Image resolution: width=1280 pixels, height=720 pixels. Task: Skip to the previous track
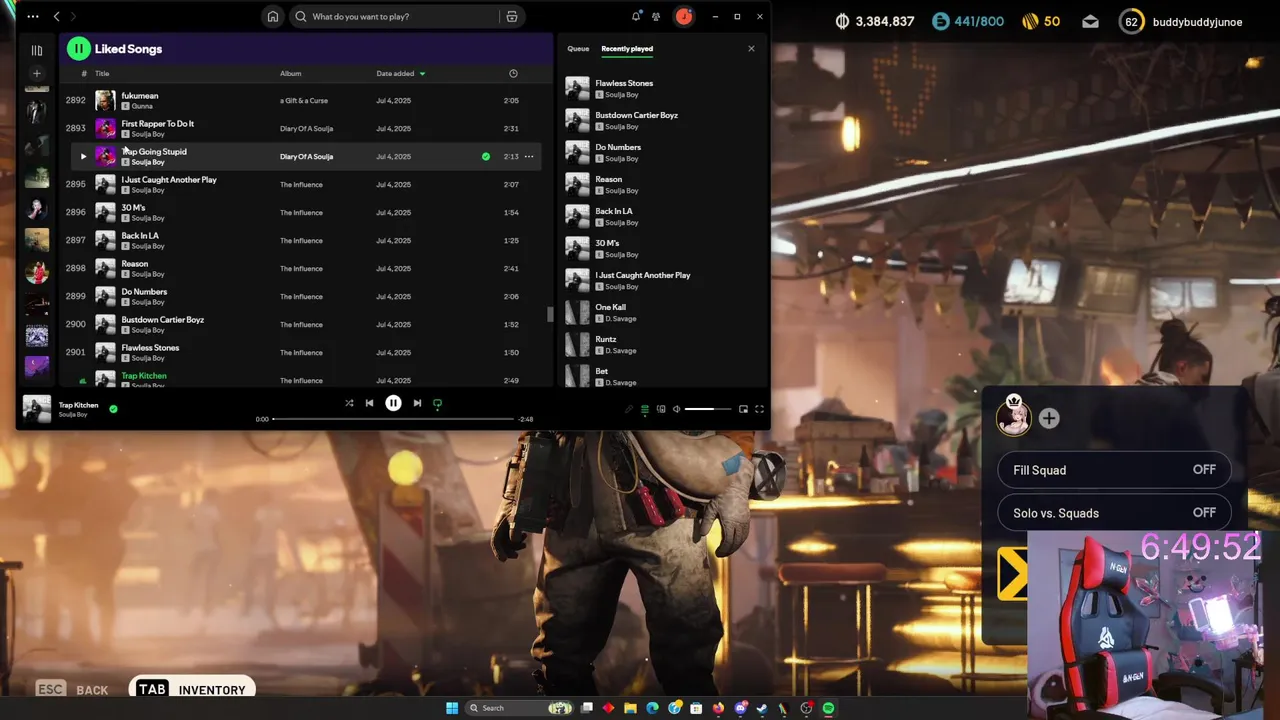click(x=369, y=403)
